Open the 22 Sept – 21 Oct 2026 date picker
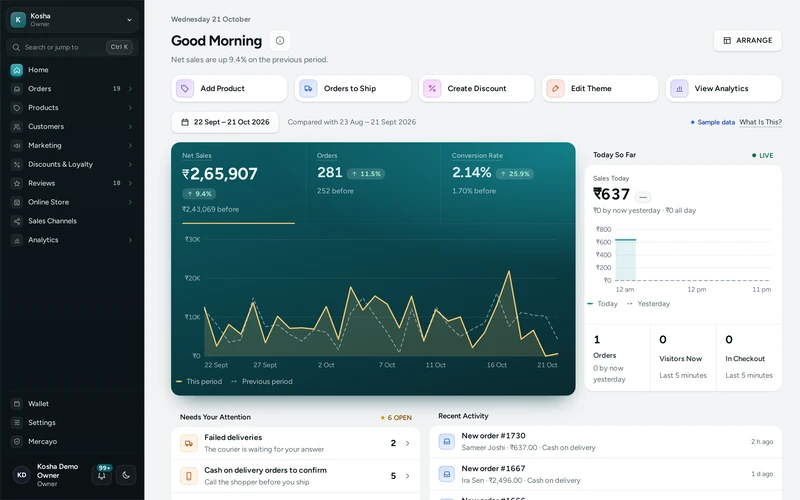 click(225, 122)
